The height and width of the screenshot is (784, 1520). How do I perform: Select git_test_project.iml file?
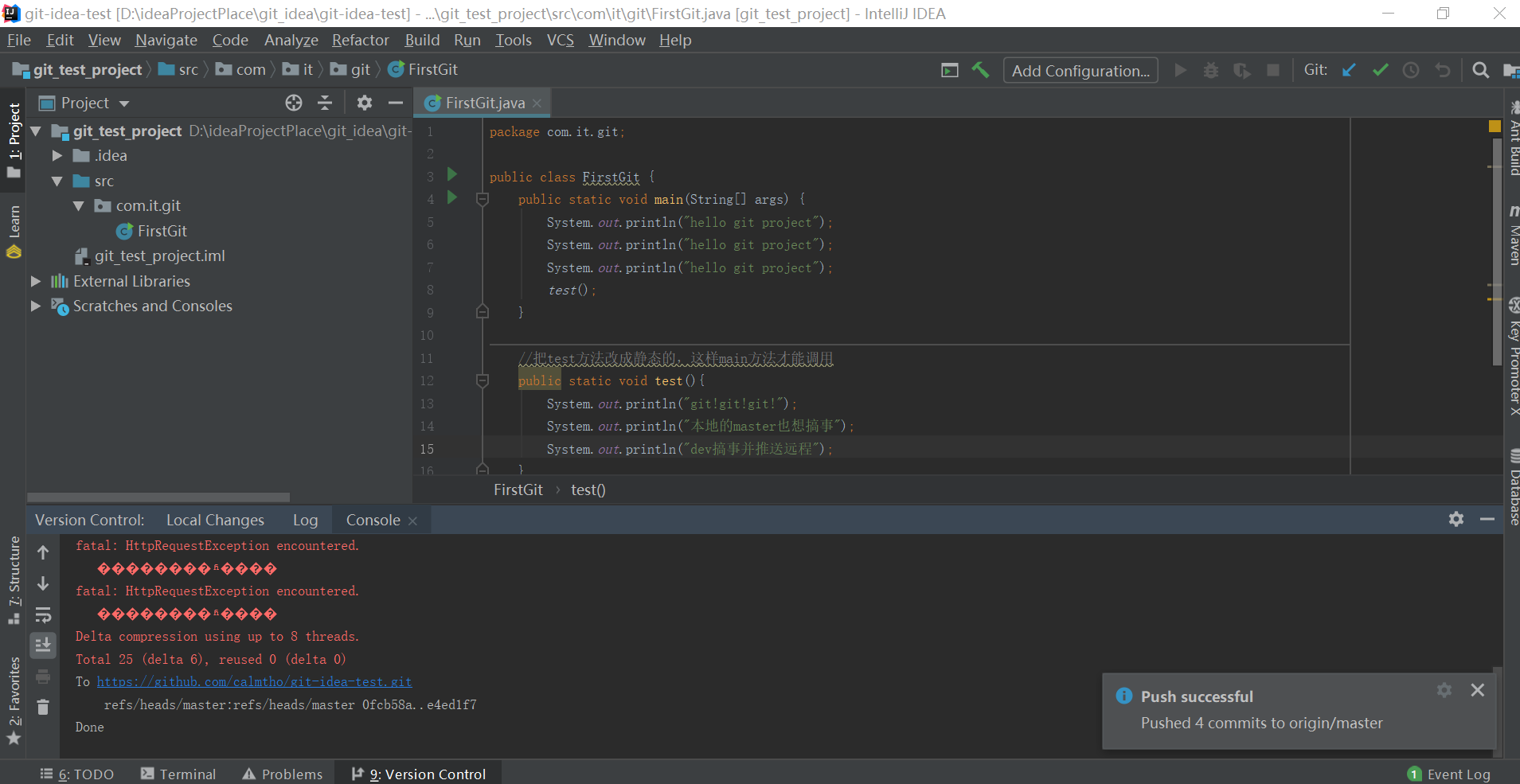(150, 255)
